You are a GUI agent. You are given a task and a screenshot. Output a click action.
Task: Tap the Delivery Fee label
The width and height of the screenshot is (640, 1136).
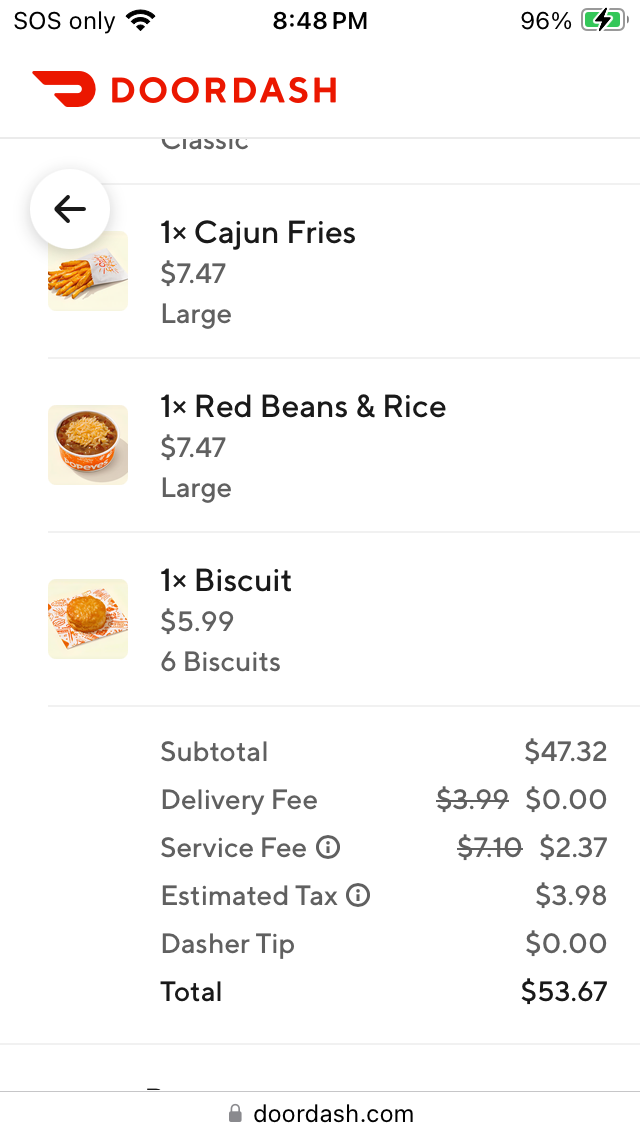pos(239,800)
